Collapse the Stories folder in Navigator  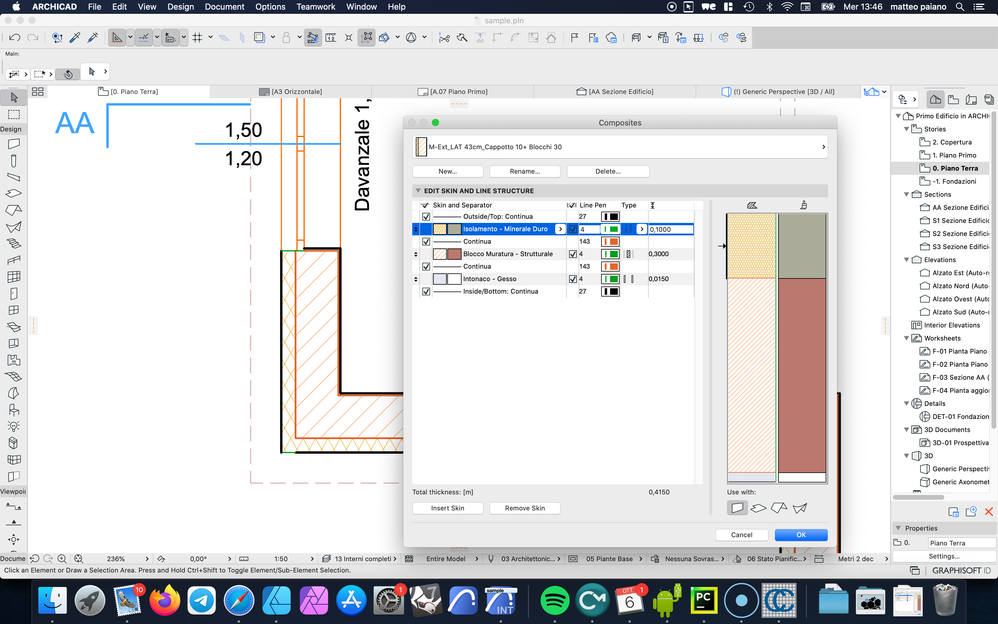907,129
